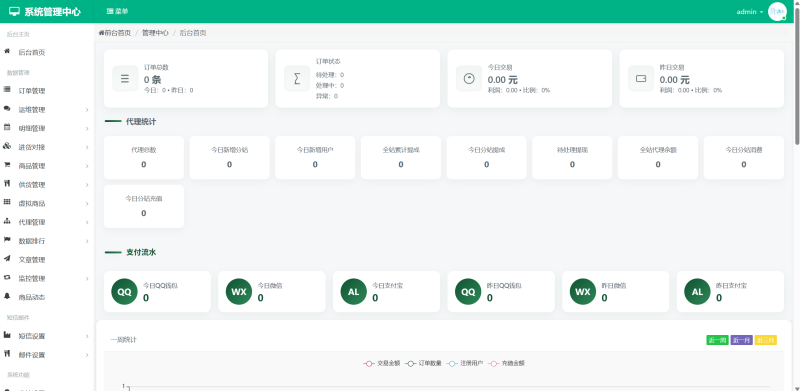Click the shopping cart icon for 商品管理
Image resolution: width=800 pixels, height=391 pixels.
point(7,165)
